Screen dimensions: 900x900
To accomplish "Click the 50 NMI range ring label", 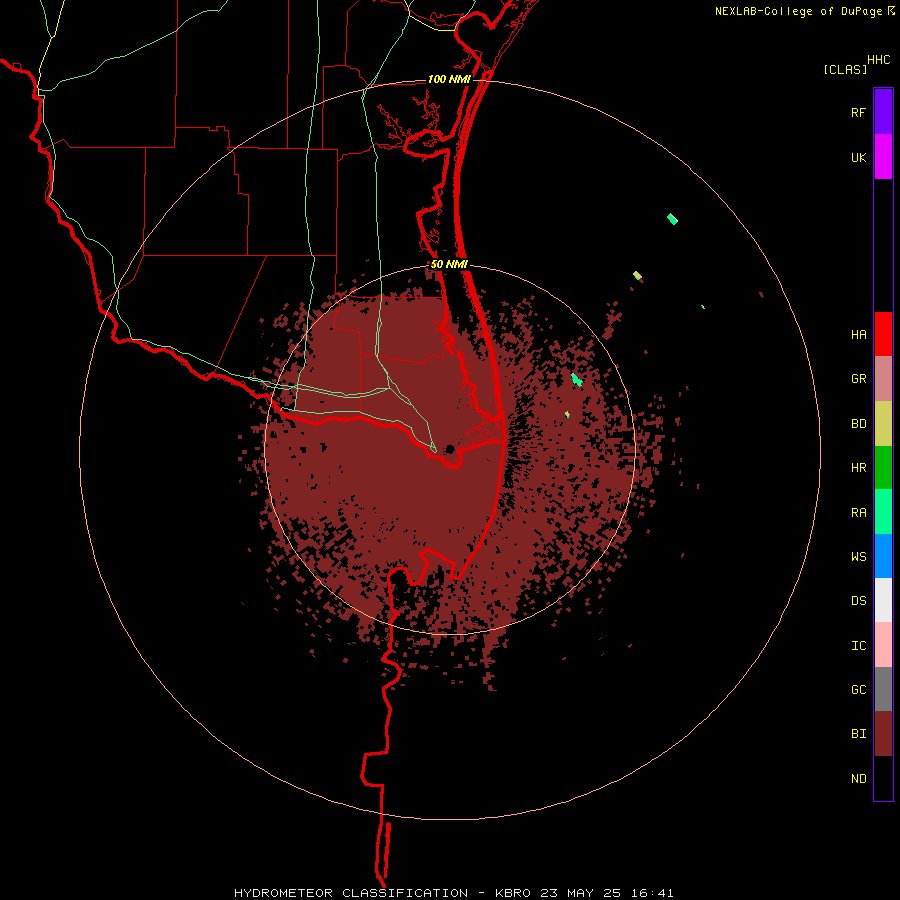I will pos(449,265).
